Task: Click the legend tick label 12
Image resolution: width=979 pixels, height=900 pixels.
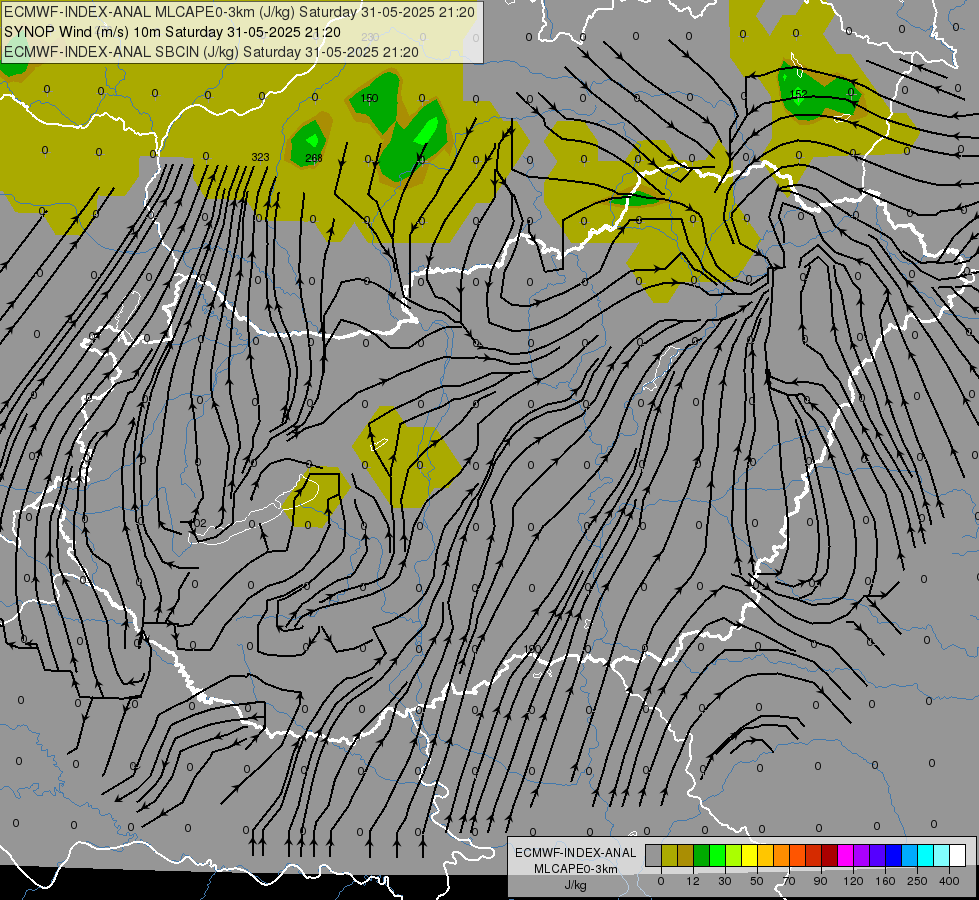Action: coord(693,881)
